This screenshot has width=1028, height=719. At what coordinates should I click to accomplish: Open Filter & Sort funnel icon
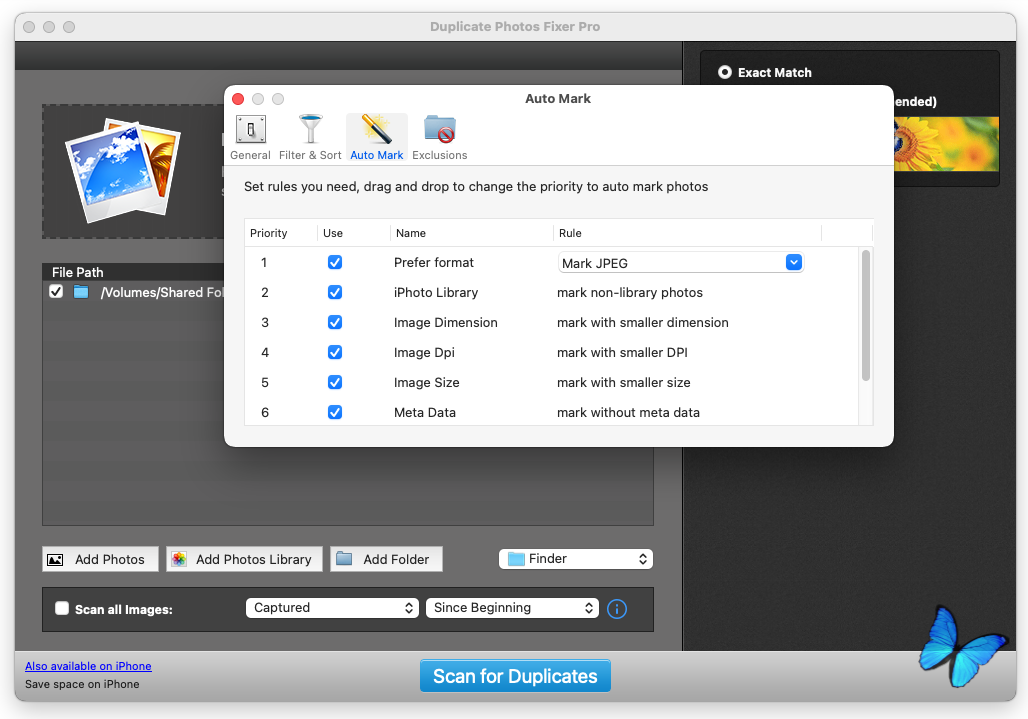pos(310,131)
